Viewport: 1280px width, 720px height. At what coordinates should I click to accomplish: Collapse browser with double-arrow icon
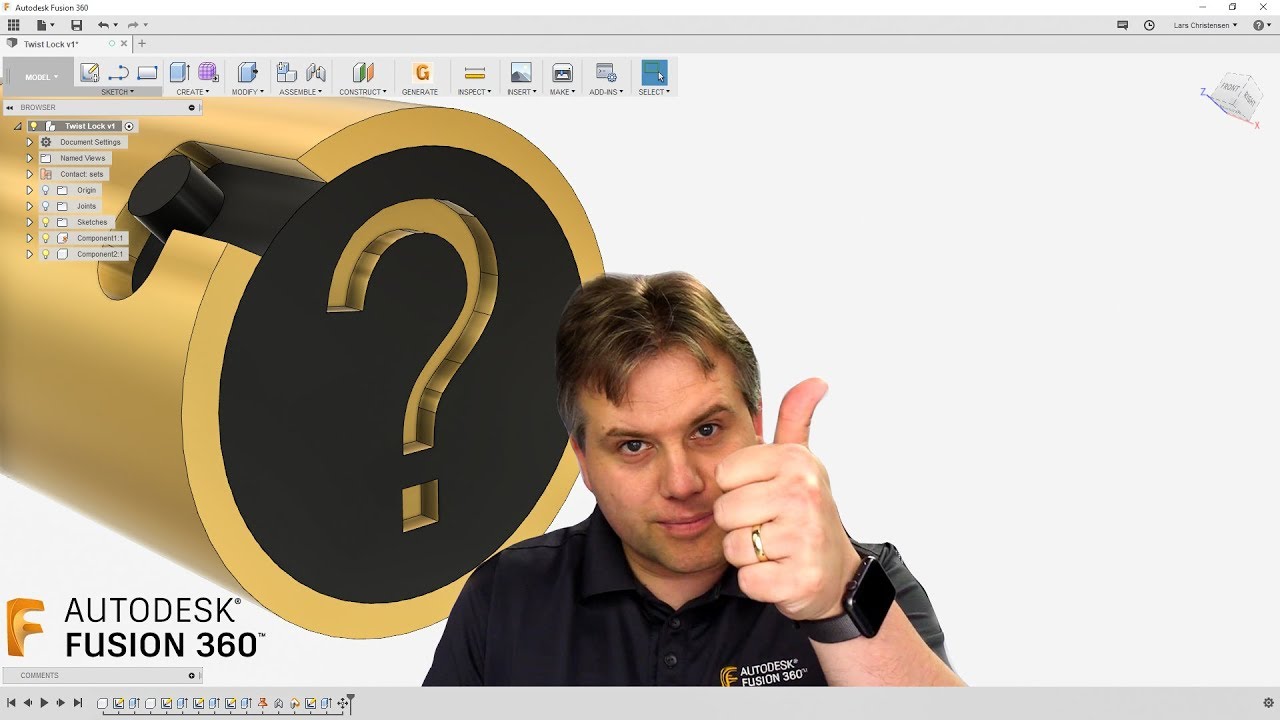(9, 107)
